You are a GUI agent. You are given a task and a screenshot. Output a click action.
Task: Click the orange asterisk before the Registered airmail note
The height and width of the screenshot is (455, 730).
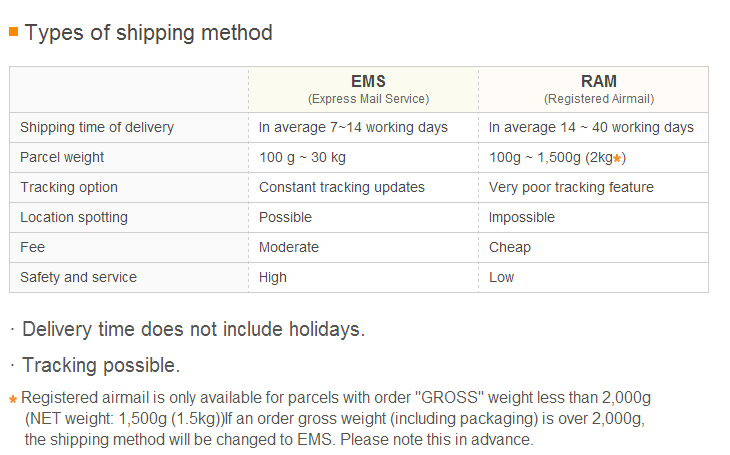pos(13,399)
